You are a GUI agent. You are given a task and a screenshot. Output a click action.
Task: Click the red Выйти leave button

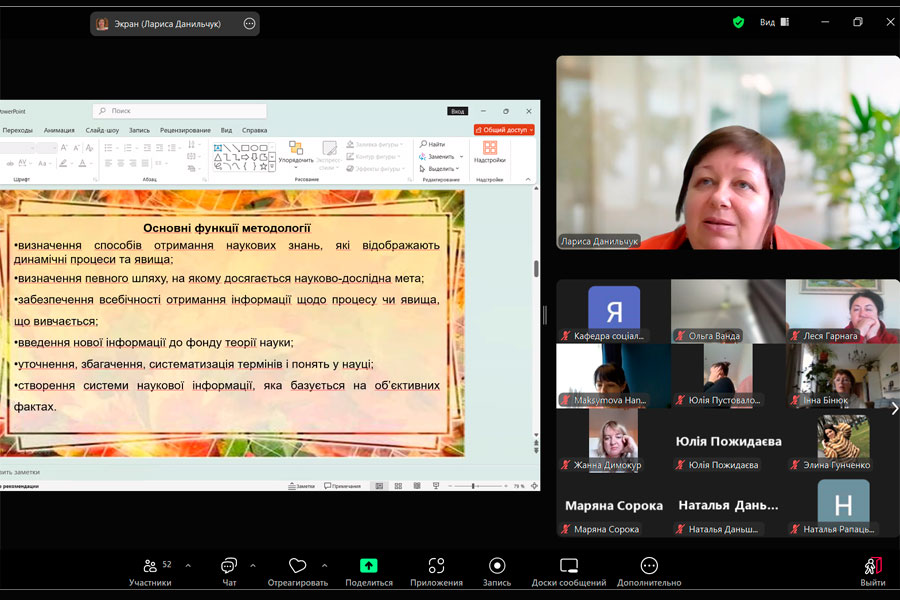point(872,568)
